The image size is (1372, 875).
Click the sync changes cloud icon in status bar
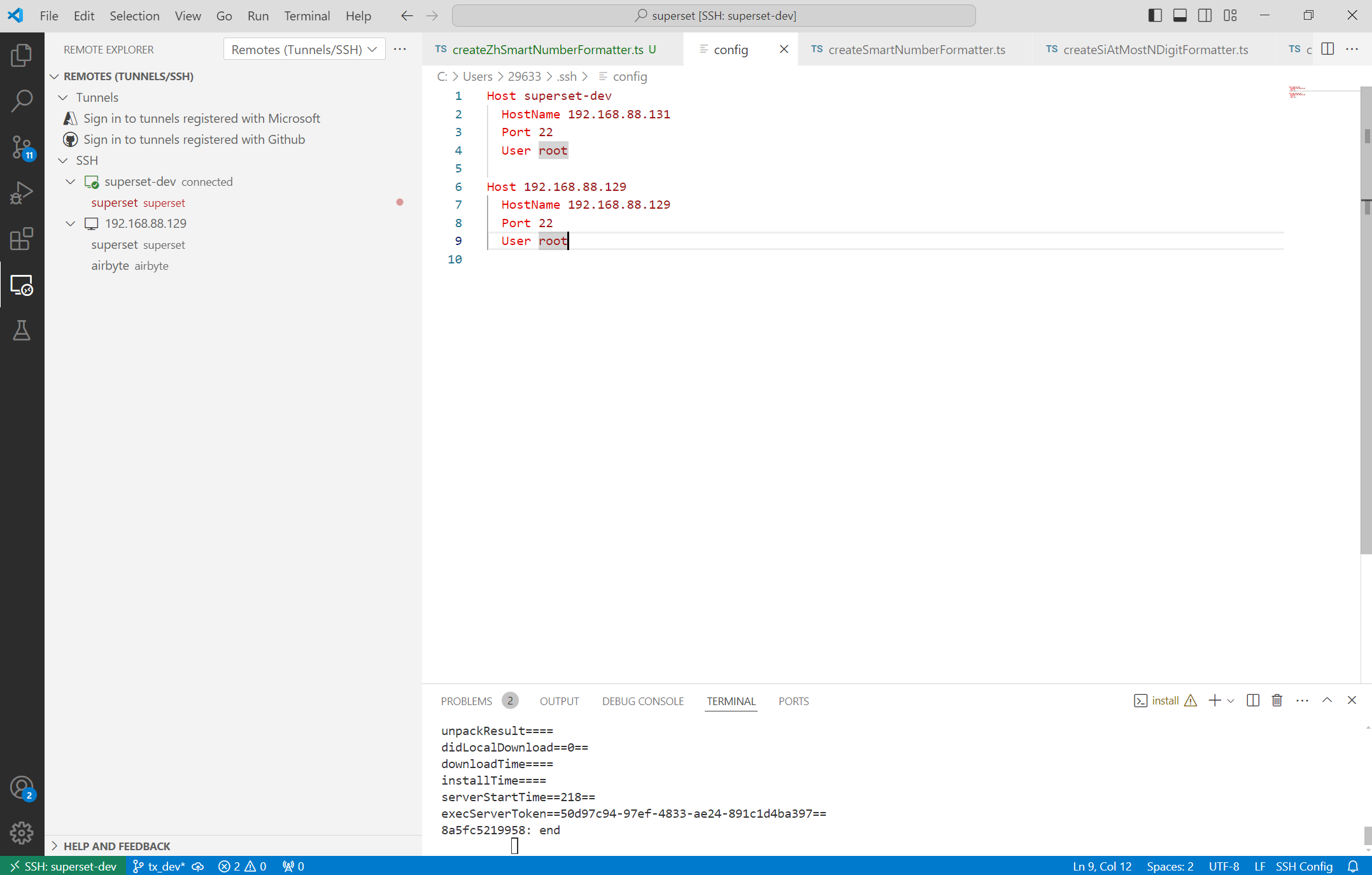point(198,866)
